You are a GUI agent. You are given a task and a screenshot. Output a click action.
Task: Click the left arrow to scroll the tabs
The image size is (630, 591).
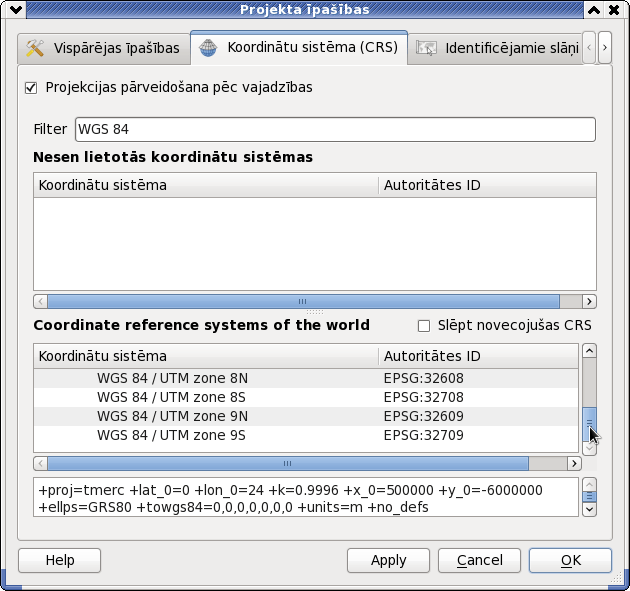(x=589, y=47)
